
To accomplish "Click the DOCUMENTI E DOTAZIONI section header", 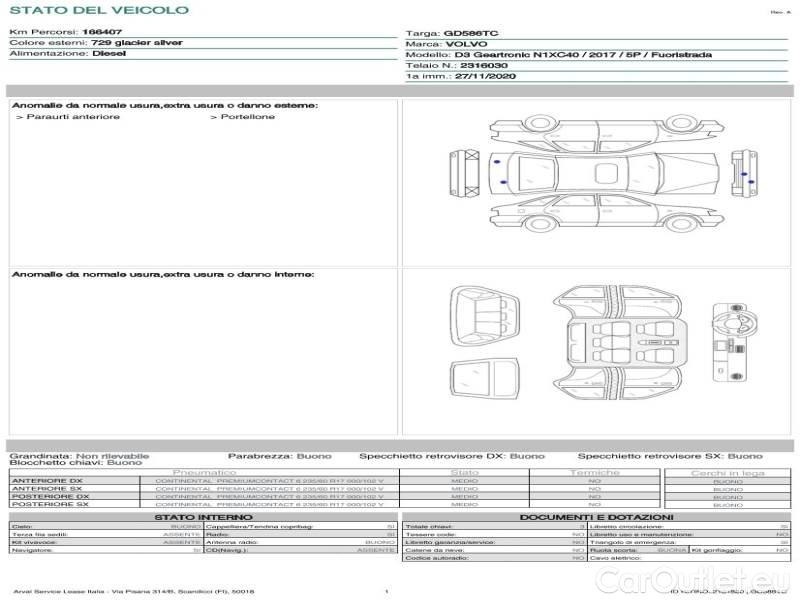I will [x=596, y=517].
